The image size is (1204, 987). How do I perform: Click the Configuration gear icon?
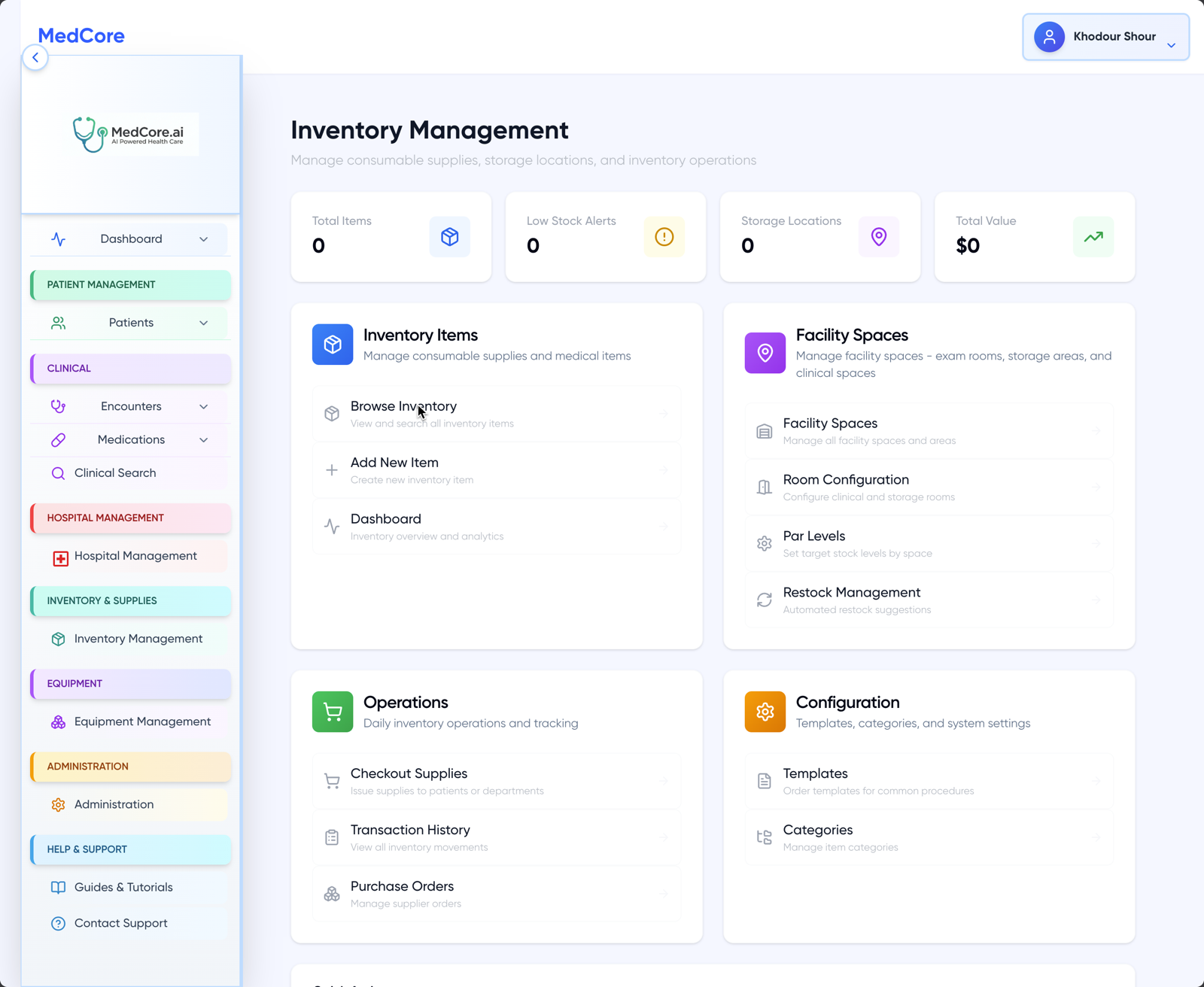click(765, 711)
